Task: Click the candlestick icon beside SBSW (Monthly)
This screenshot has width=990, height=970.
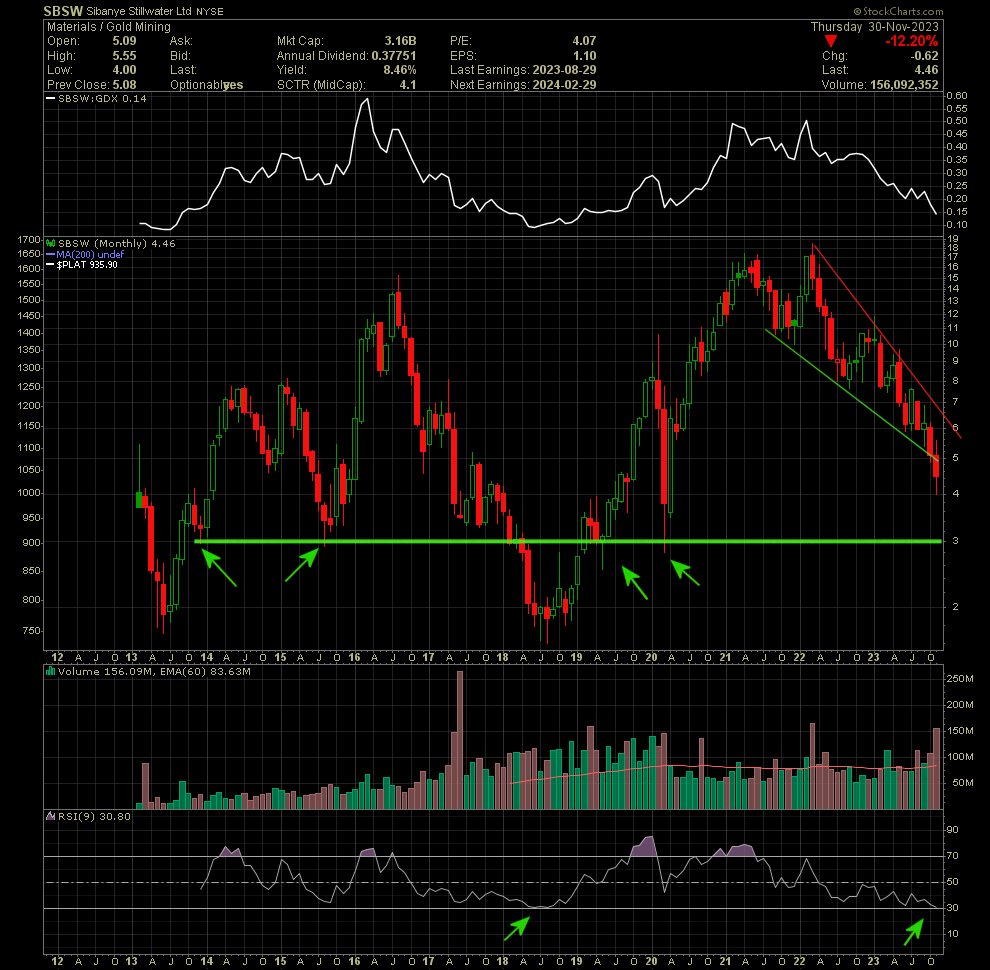Action: coord(51,243)
